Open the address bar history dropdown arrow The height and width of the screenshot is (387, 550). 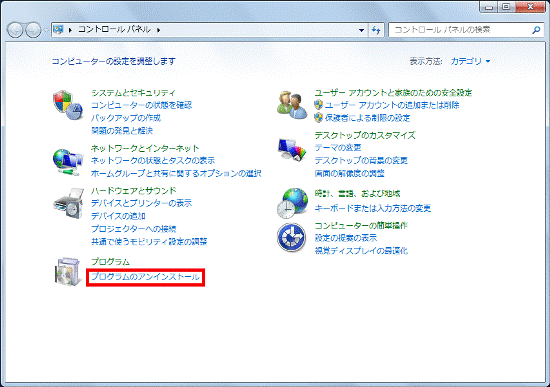361,30
